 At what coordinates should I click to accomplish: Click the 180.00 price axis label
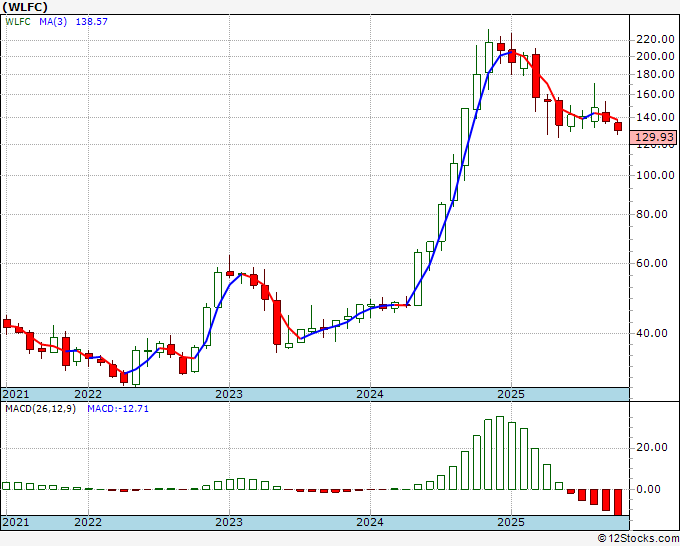tap(655, 74)
